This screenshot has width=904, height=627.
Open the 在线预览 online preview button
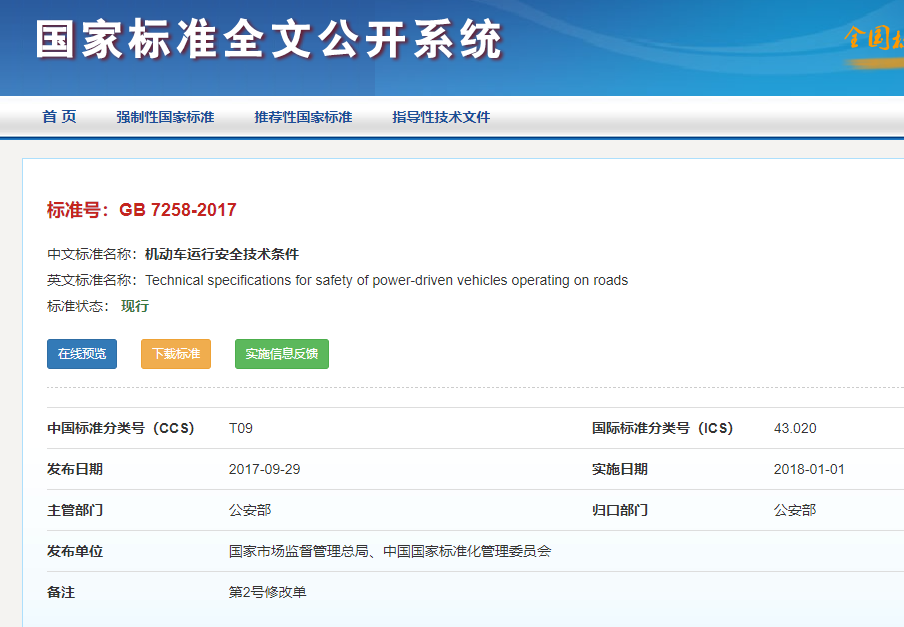(x=81, y=353)
